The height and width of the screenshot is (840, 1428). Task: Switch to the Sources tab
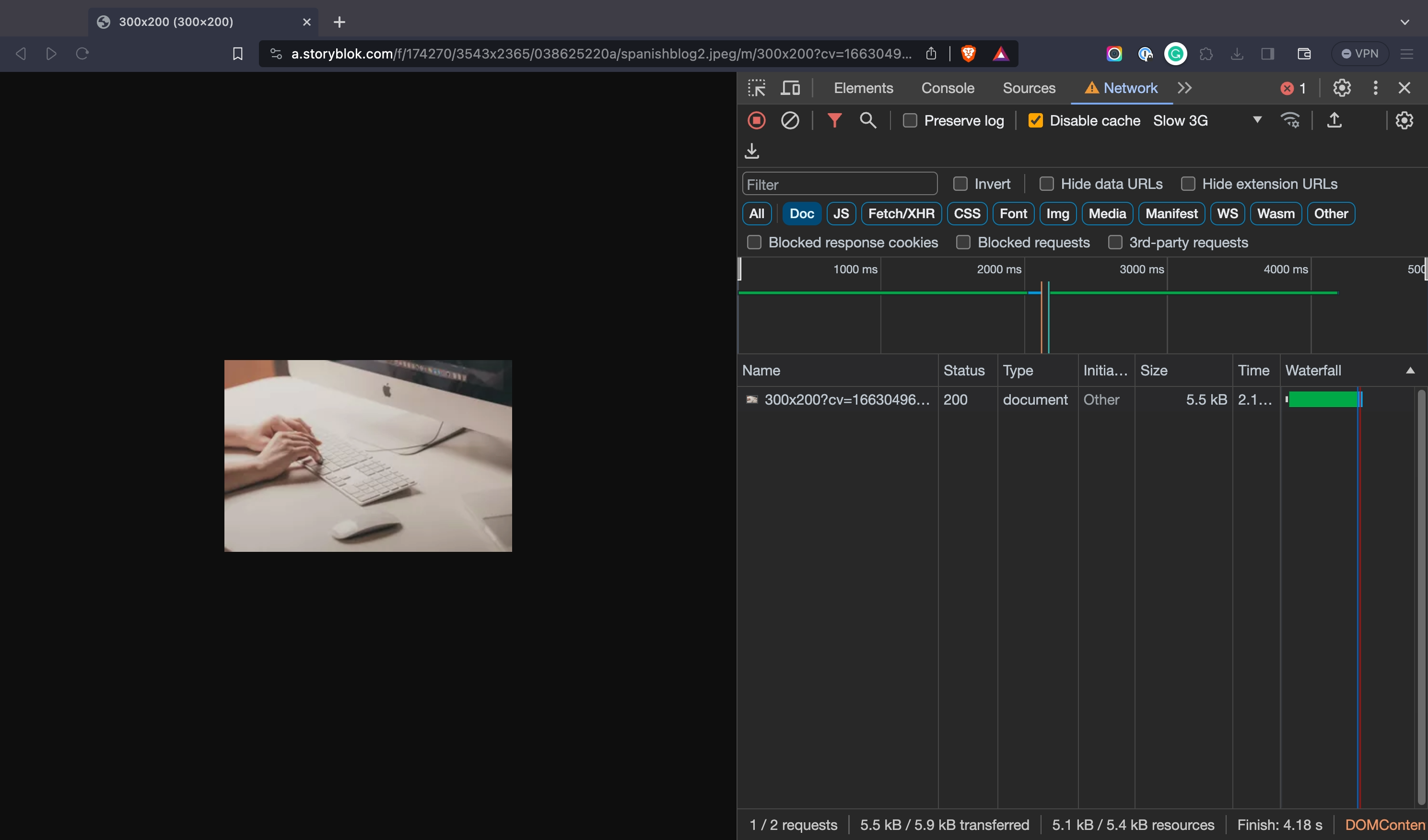pos(1029,88)
